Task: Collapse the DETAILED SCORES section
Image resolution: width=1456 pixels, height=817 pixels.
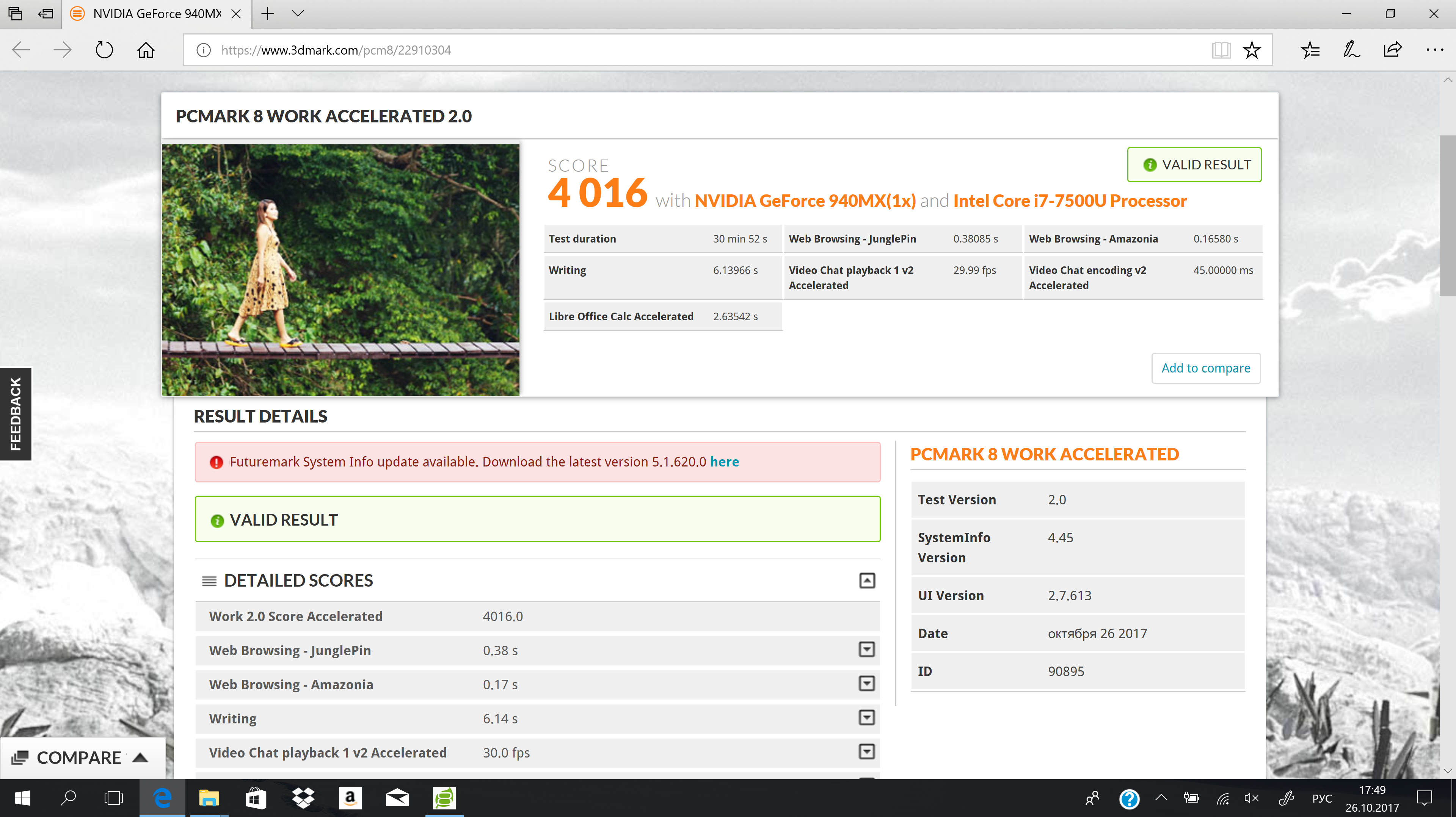Action: pos(866,580)
